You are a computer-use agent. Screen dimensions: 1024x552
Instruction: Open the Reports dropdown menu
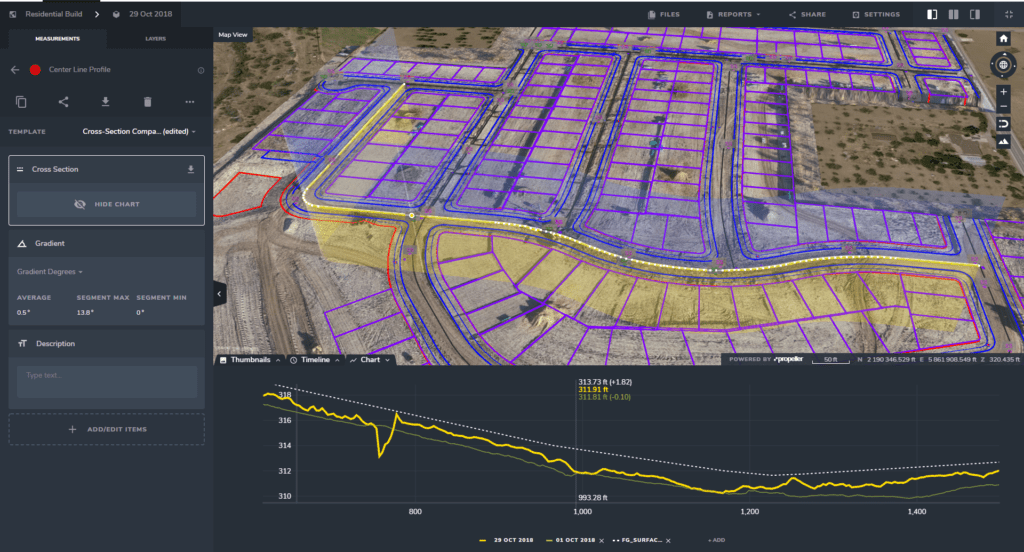pos(733,15)
